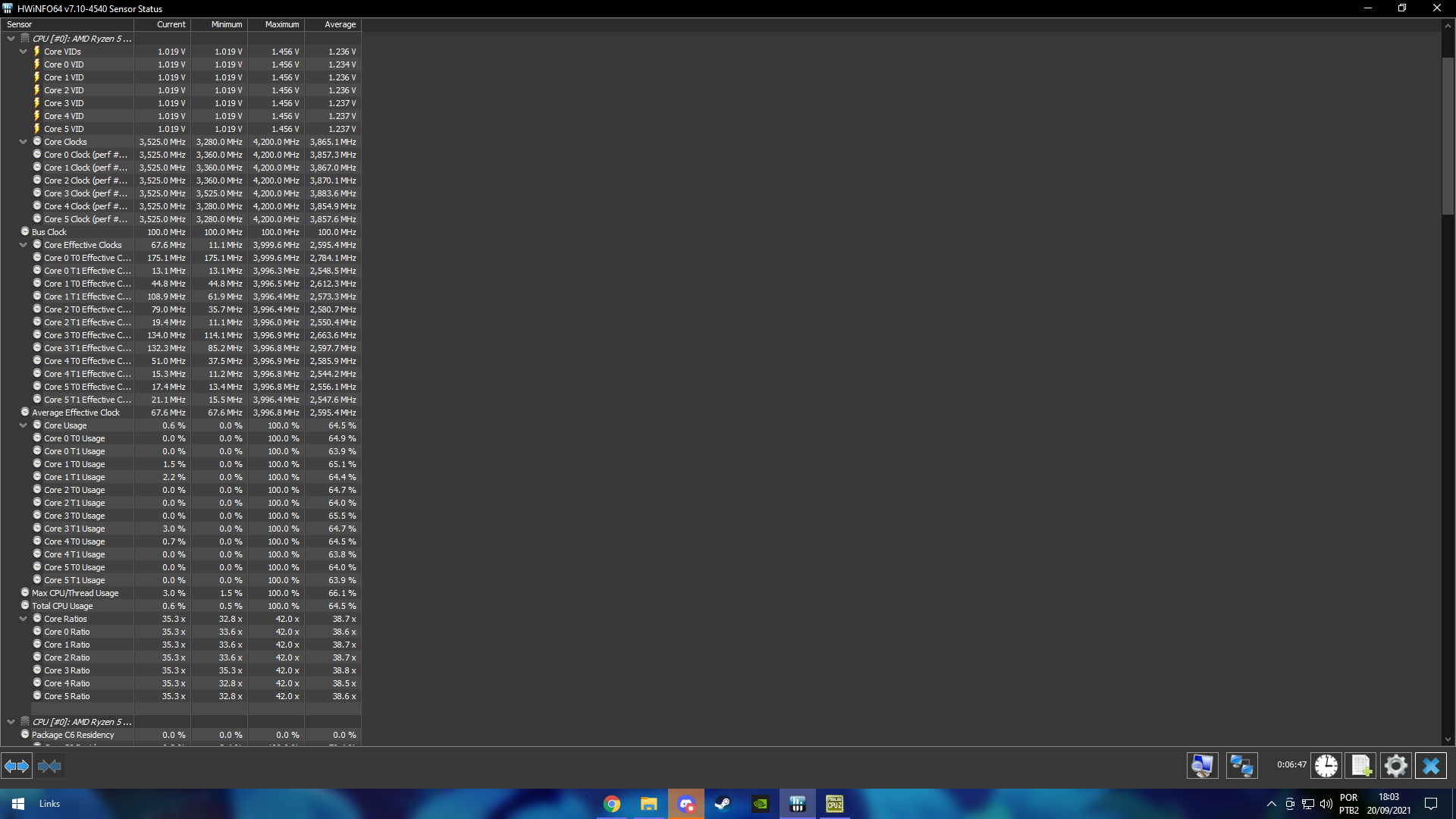The height and width of the screenshot is (819, 1456).
Task: Open File Explorer from taskbar
Action: pos(649,804)
